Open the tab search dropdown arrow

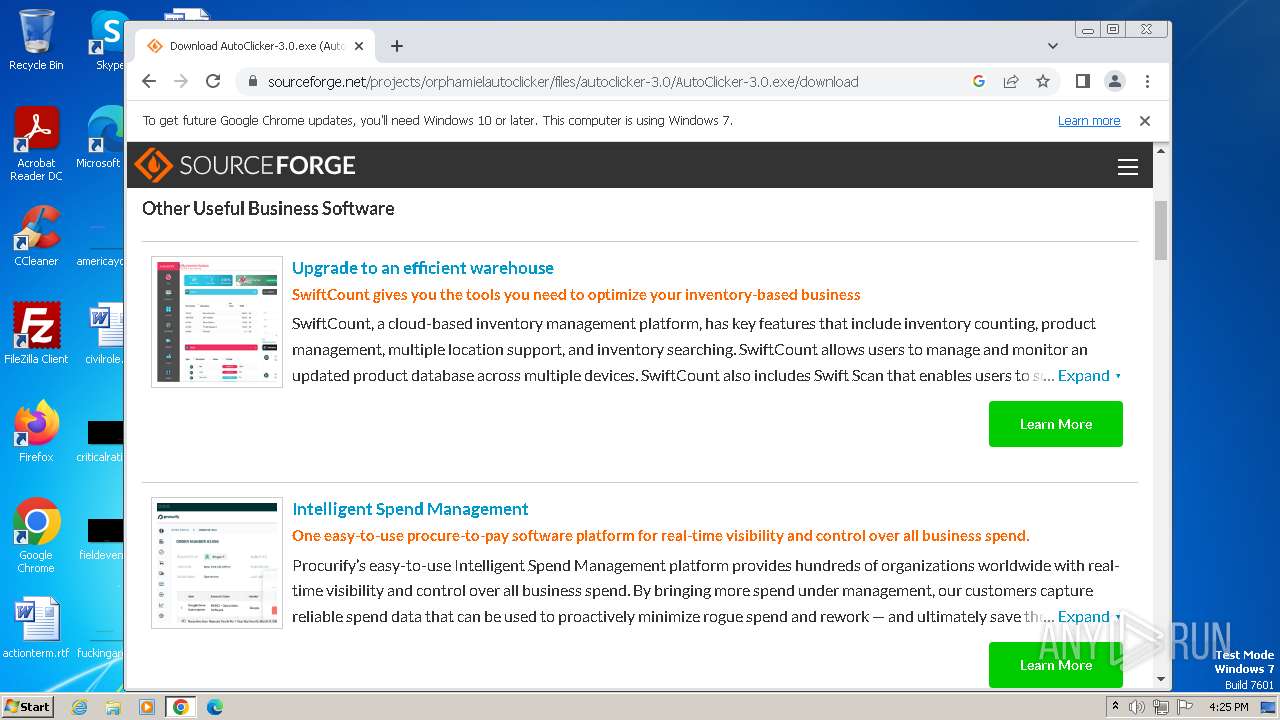1053,46
